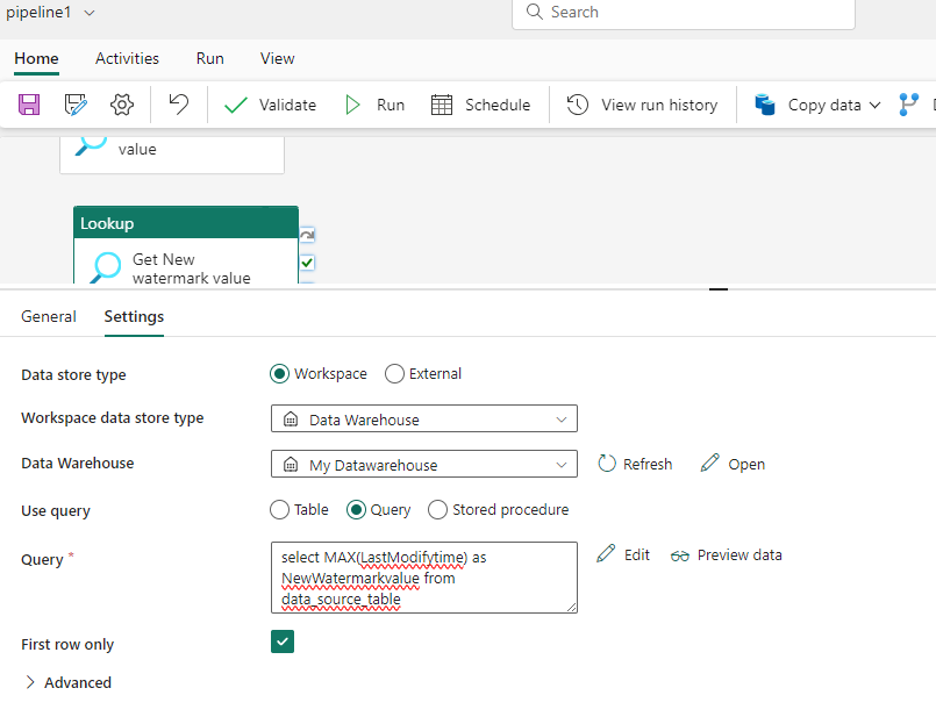Click the skip arrow connector on Lookup activity
The image size is (936, 724).
tap(307, 235)
